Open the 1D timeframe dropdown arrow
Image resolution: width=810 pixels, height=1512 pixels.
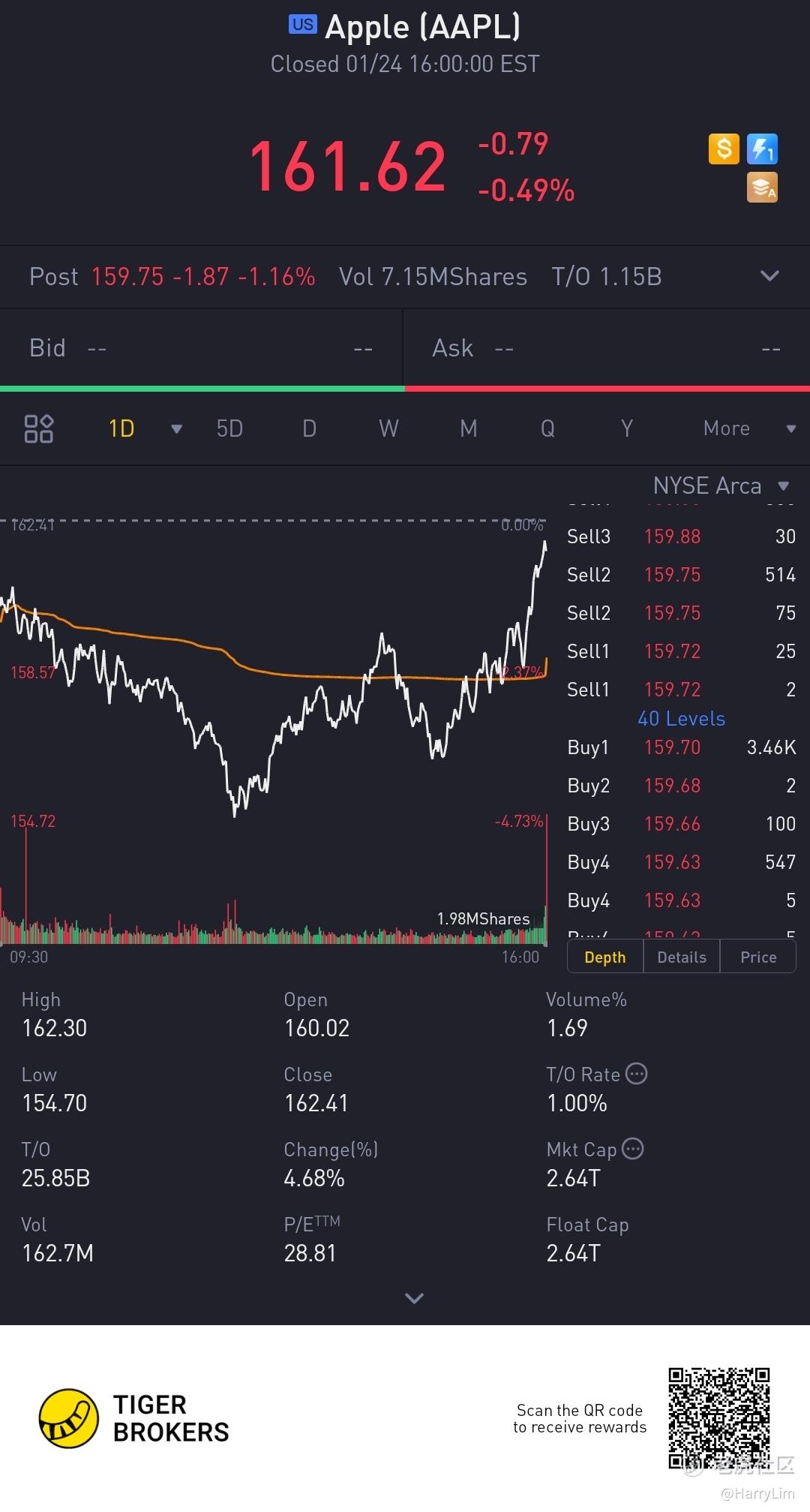pos(177,428)
